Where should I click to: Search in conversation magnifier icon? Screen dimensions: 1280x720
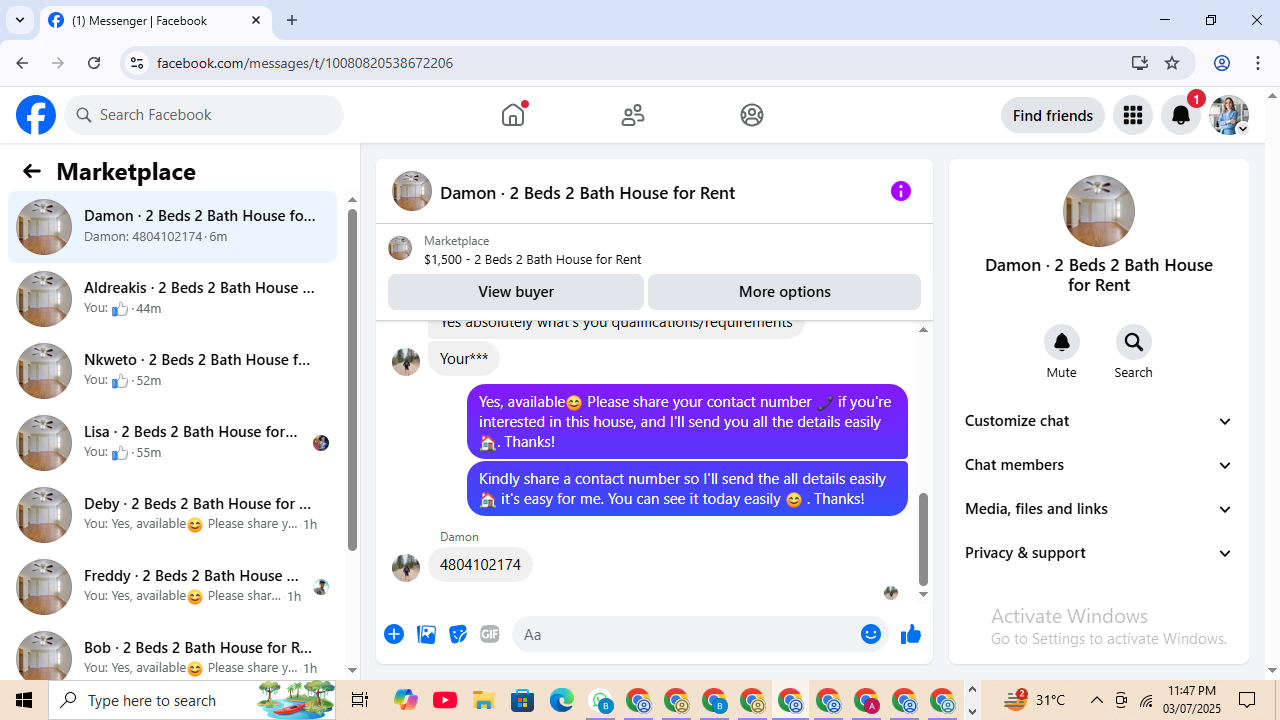tap(1134, 342)
